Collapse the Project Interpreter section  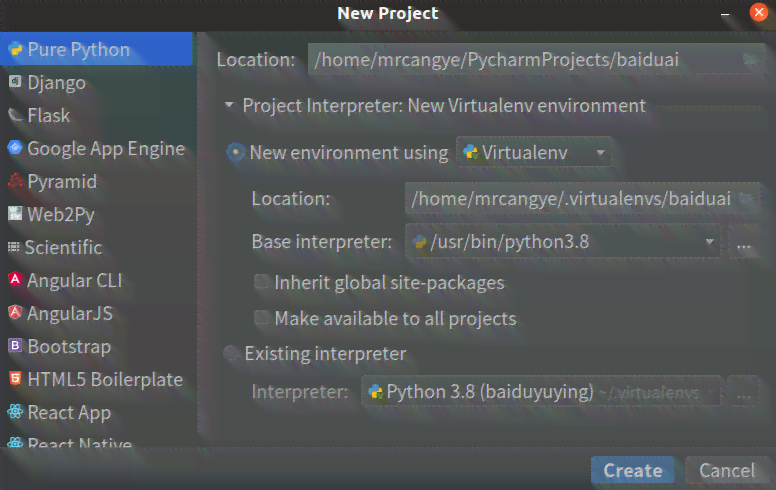tap(229, 105)
